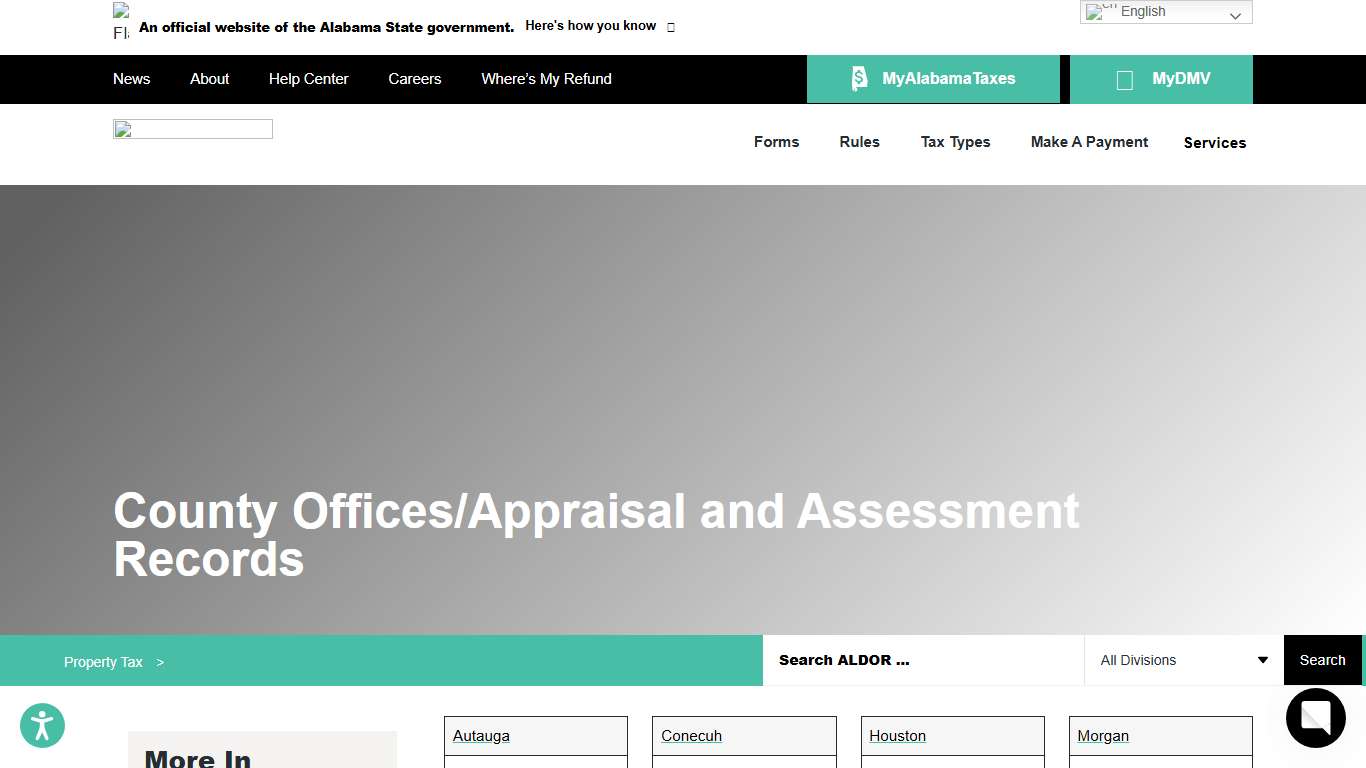Select the MyDMV car icon
This screenshot has width=1366, height=768.
click(x=1125, y=78)
